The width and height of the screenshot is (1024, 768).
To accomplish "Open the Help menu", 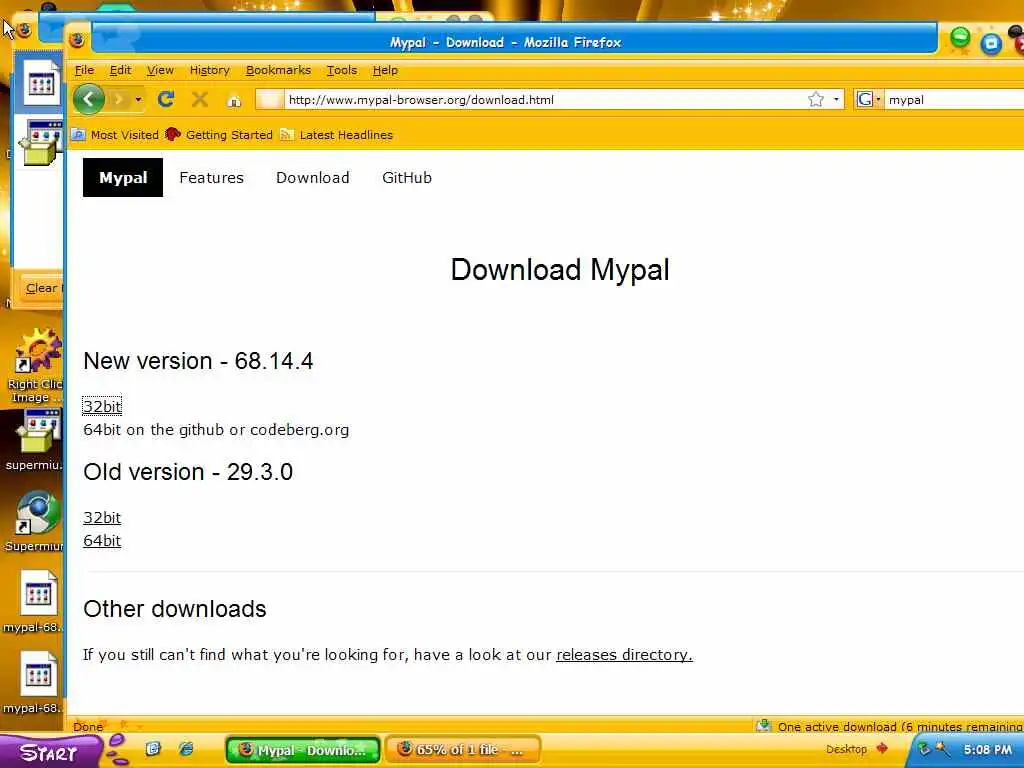I will pyautogui.click(x=385, y=70).
